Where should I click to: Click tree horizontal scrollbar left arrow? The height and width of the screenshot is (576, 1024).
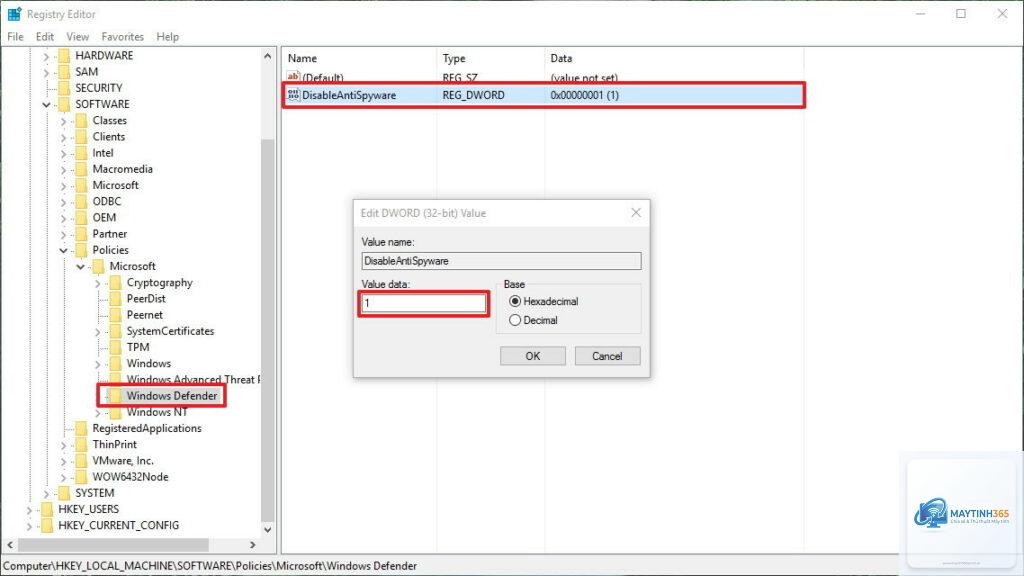tap(10, 544)
